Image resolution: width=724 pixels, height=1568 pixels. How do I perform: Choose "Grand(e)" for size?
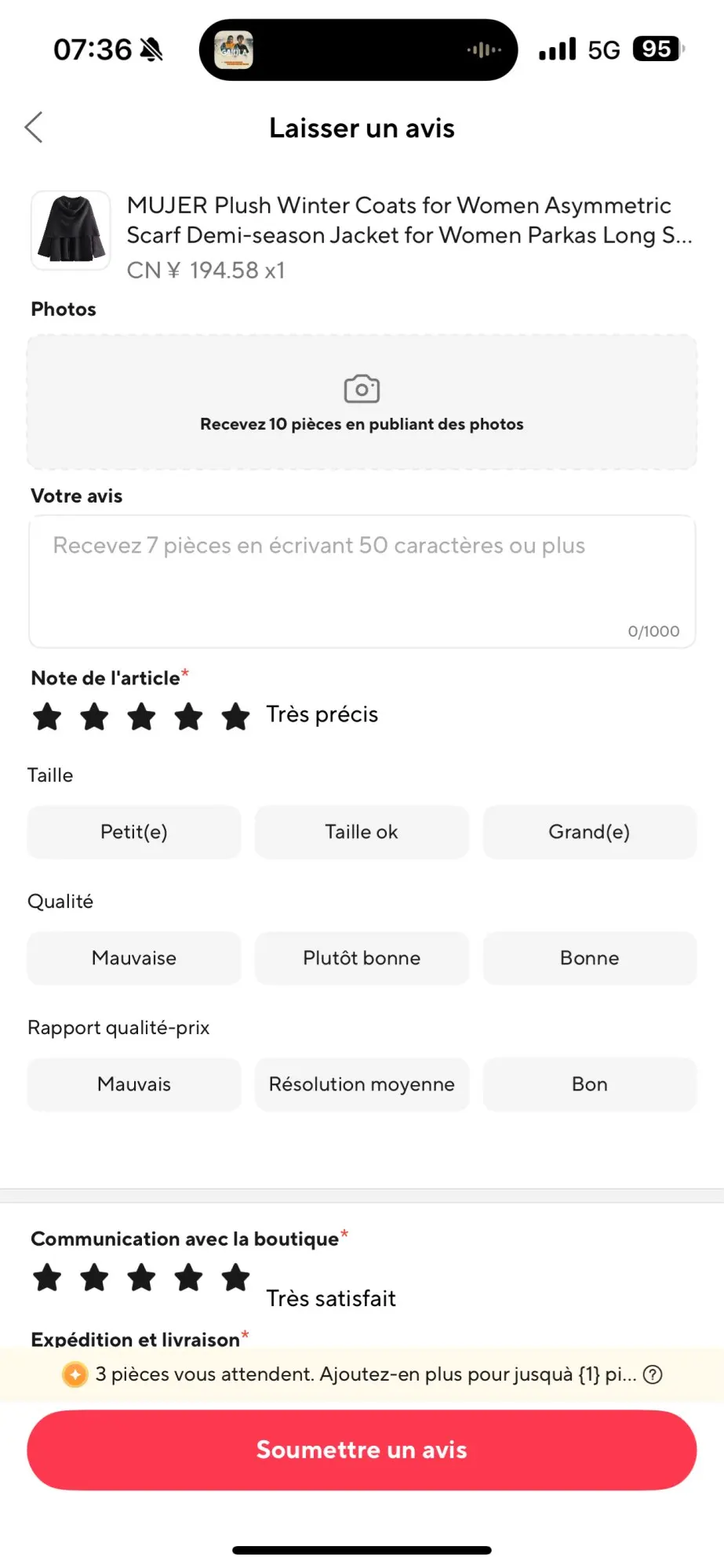[589, 832]
